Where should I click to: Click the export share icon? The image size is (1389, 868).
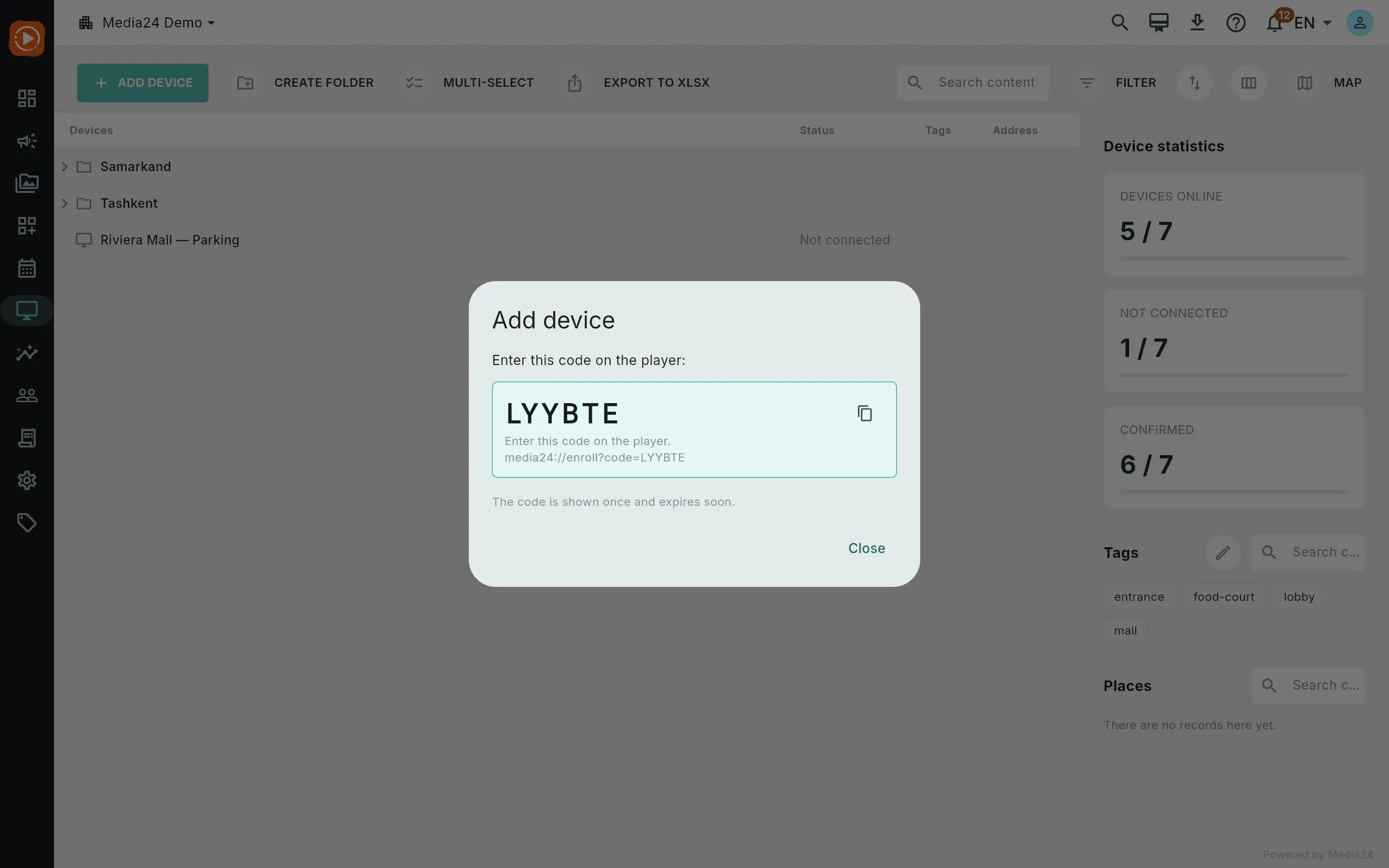(x=574, y=82)
